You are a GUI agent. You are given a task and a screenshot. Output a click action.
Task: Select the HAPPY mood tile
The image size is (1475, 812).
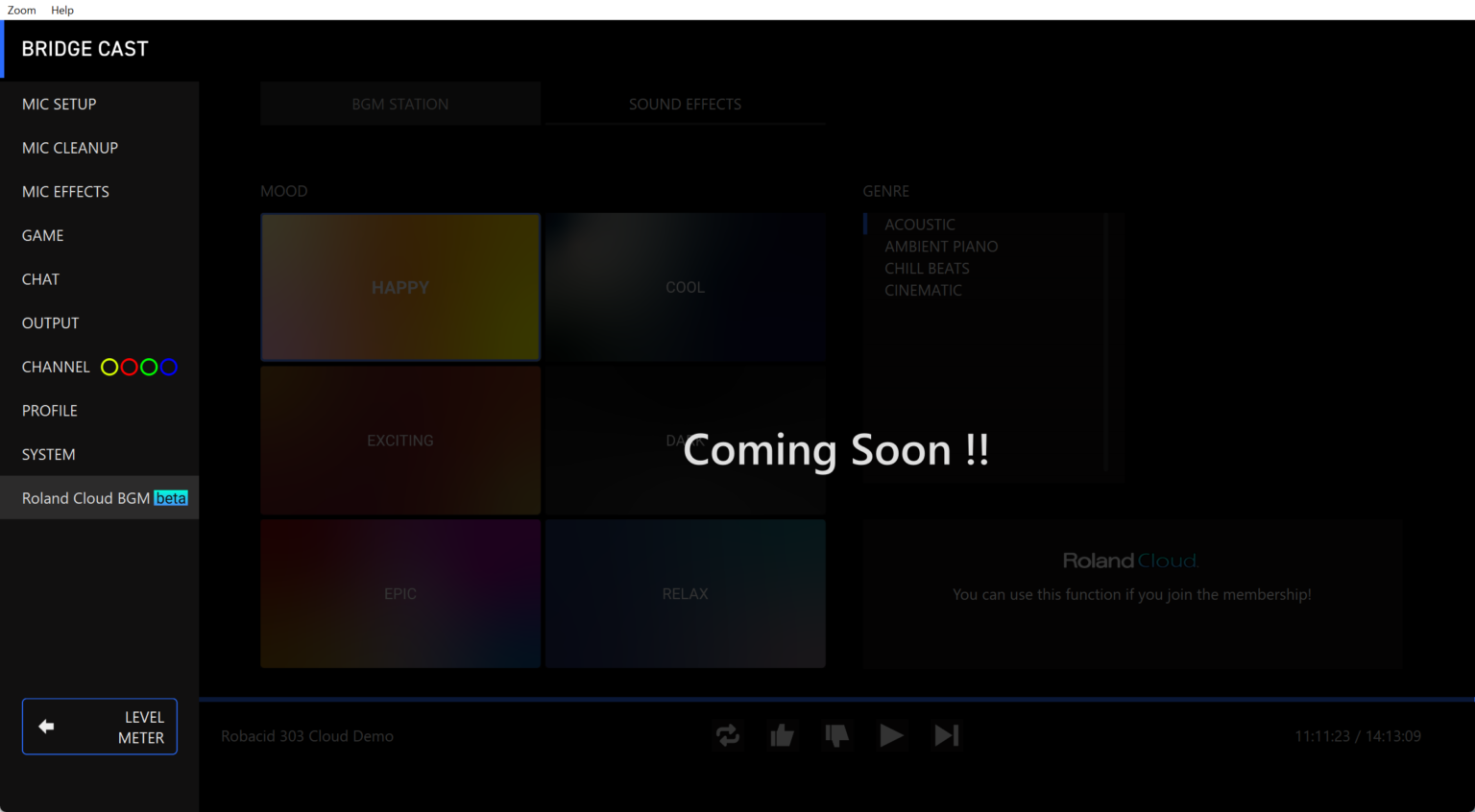(400, 287)
